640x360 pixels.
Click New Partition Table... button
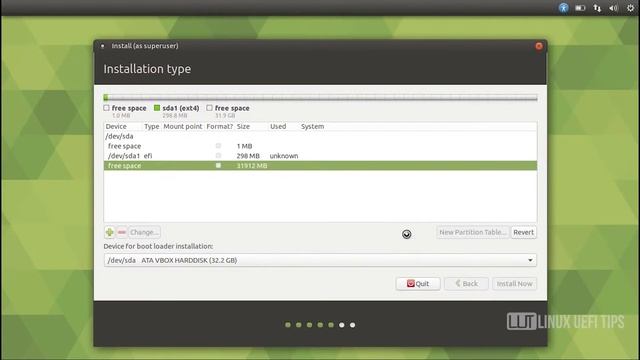point(473,232)
